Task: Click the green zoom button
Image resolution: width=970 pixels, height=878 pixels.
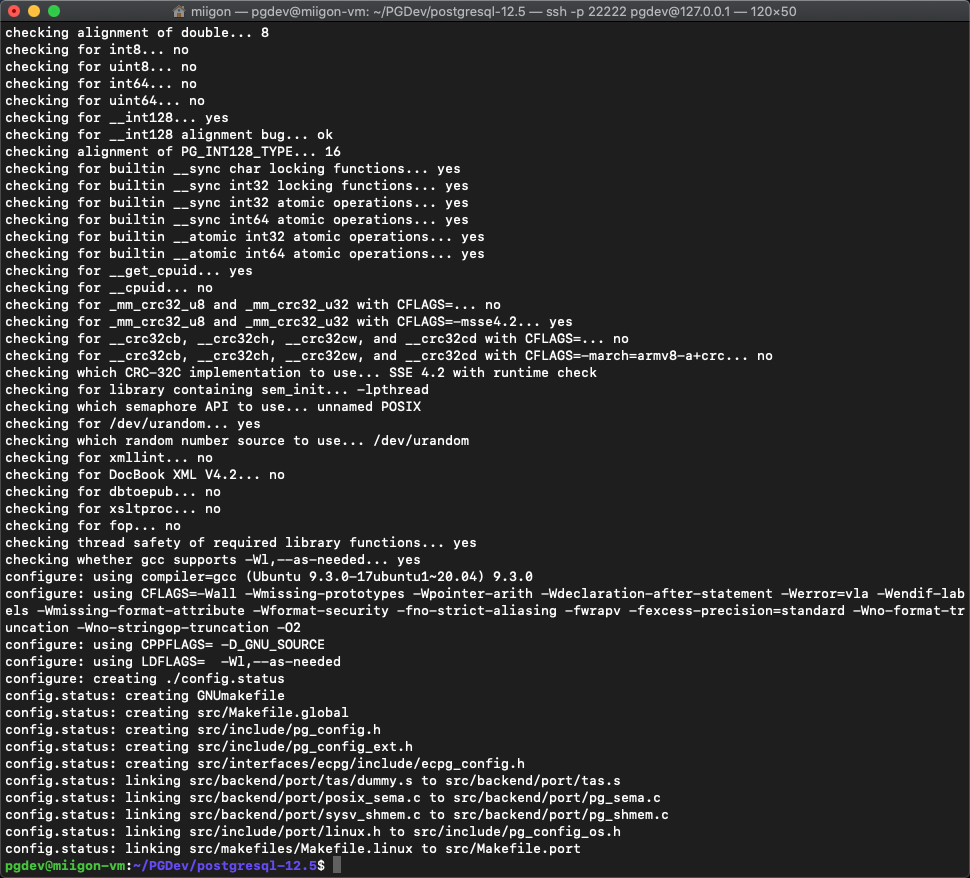Action: click(54, 12)
